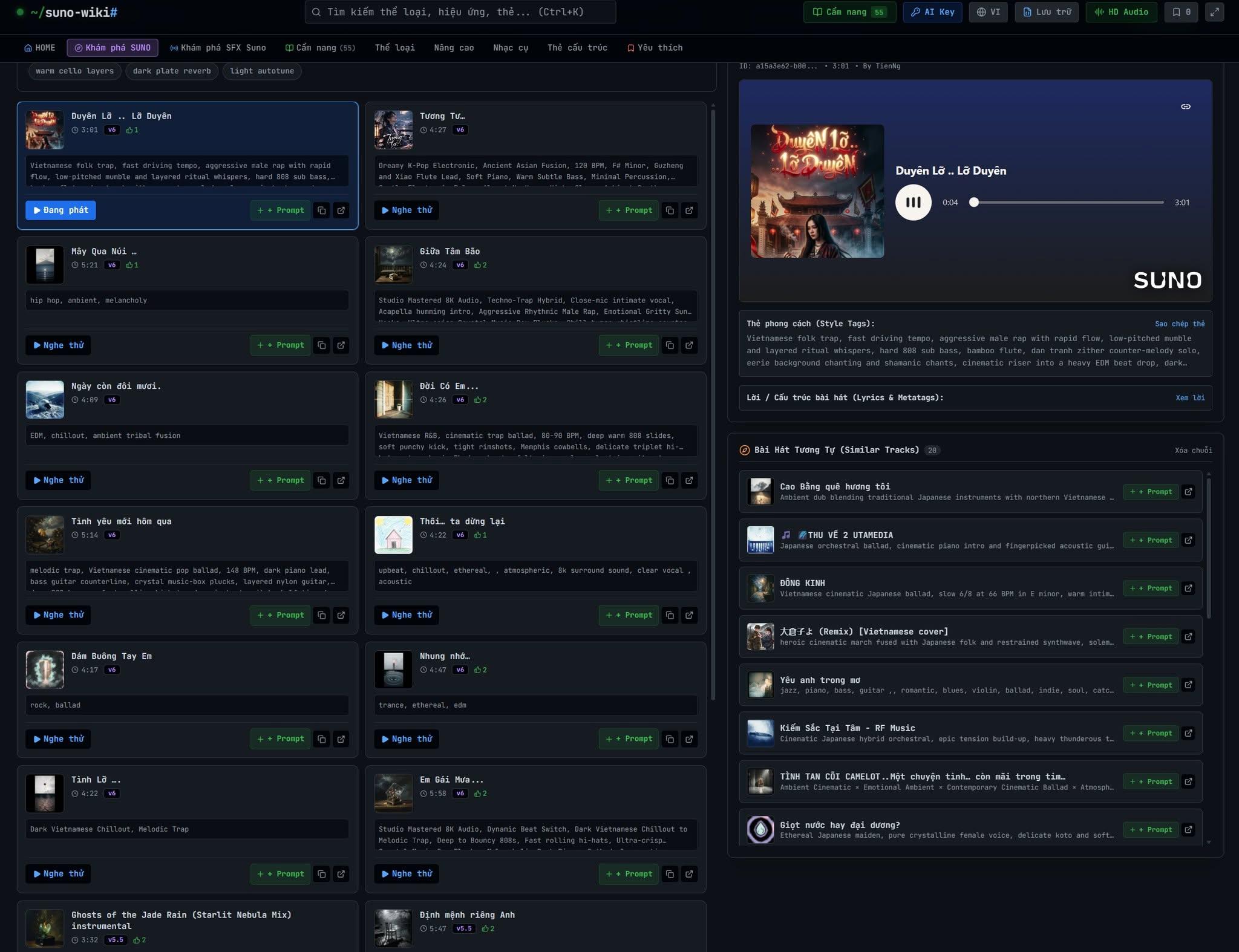The image size is (1239, 952).
Task: Click Sao chép thẻ link
Action: coord(1180,324)
